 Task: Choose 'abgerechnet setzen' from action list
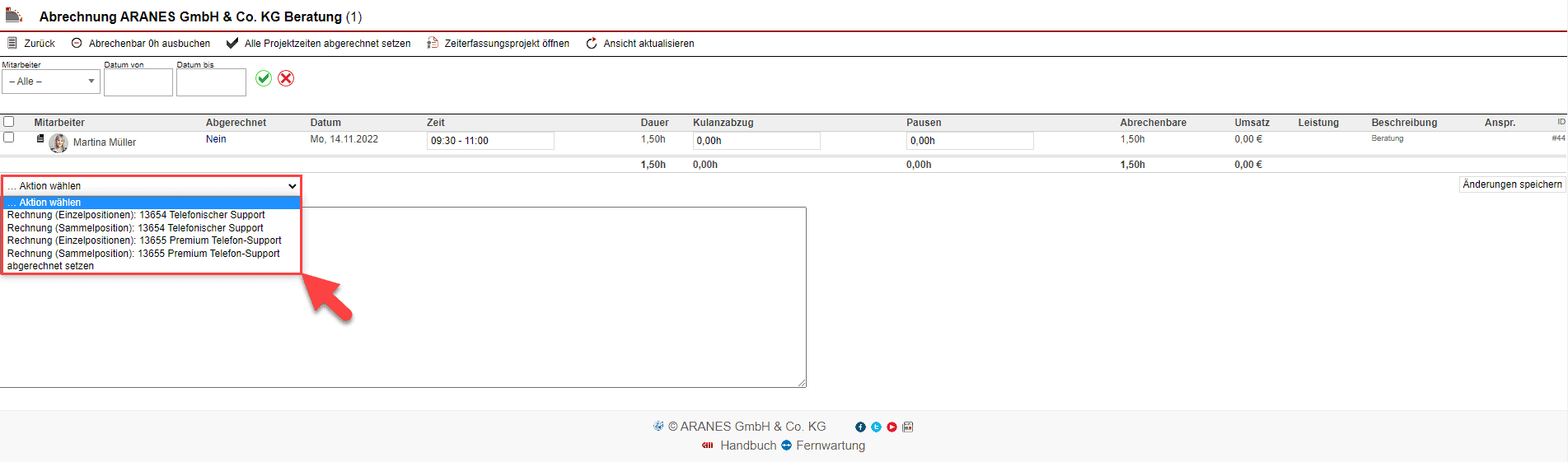(50, 266)
